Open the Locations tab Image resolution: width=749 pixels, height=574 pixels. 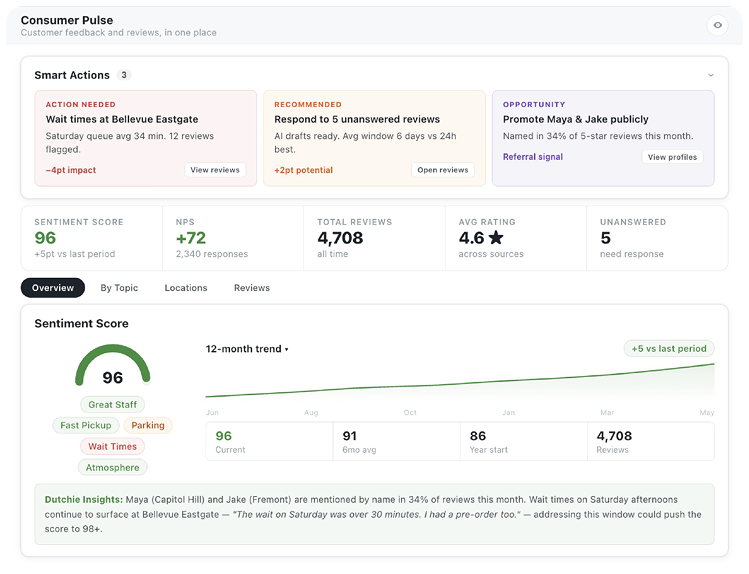(186, 288)
